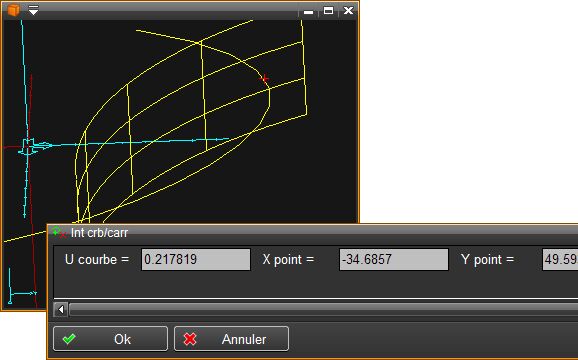Click the Int crb/carr dialog title bar
The width and height of the screenshot is (578, 360).
click(x=313, y=233)
